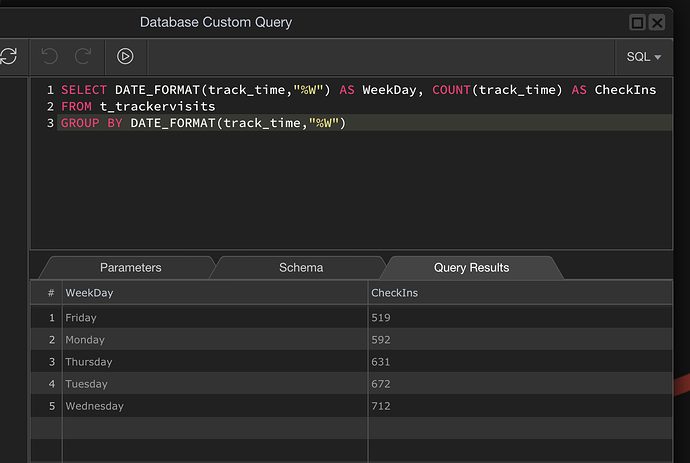Click the 712 CheckIns value

(381, 405)
